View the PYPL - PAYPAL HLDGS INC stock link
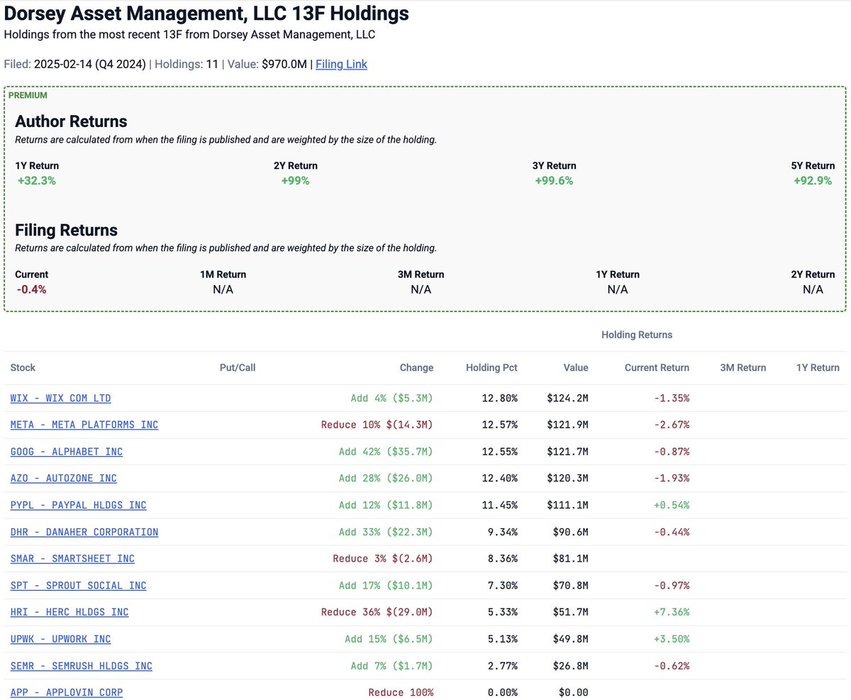This screenshot has height=700, width=851. pos(78,505)
